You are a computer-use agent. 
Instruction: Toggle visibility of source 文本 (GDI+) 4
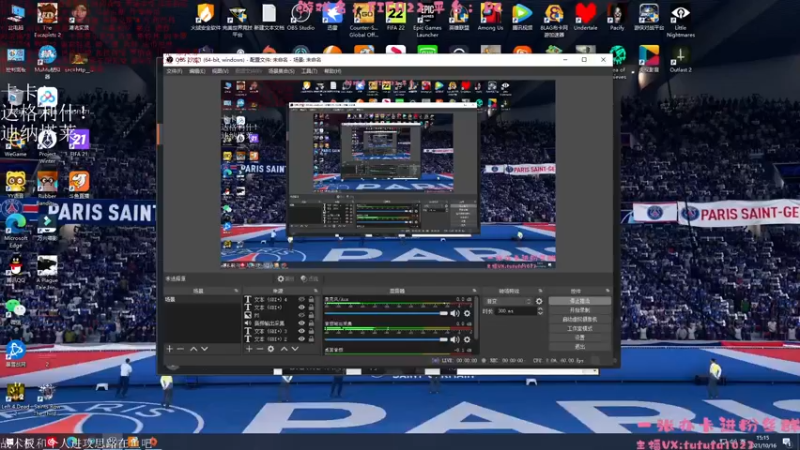[x=302, y=299]
